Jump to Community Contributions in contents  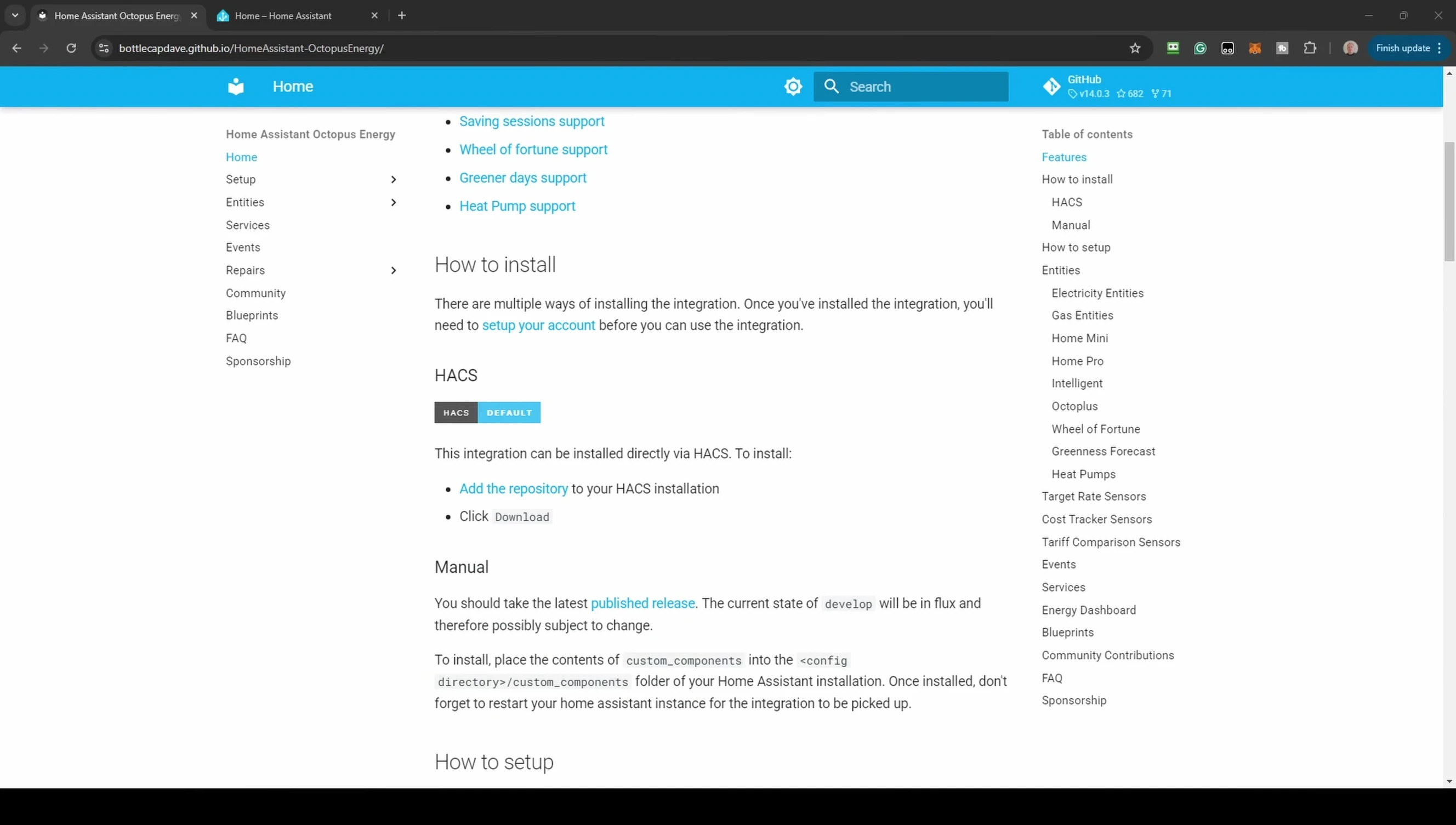pos(1107,655)
